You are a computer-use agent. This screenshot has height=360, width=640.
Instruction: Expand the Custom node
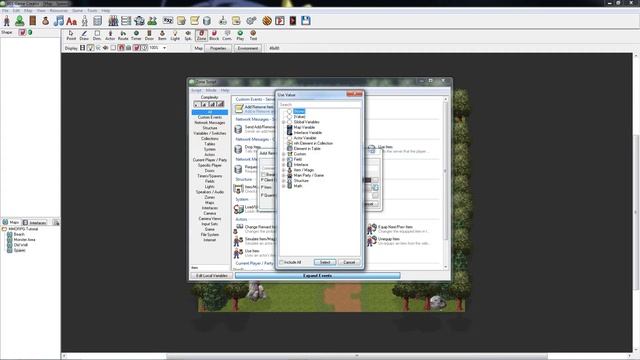tap(284, 154)
